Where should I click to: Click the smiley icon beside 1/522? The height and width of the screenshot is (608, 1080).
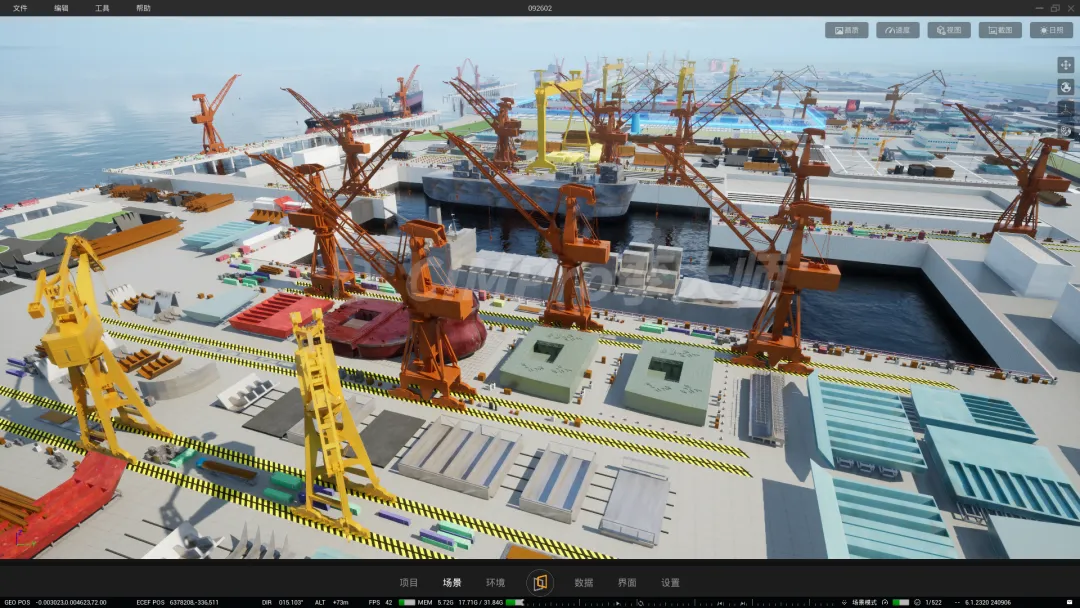[917, 602]
